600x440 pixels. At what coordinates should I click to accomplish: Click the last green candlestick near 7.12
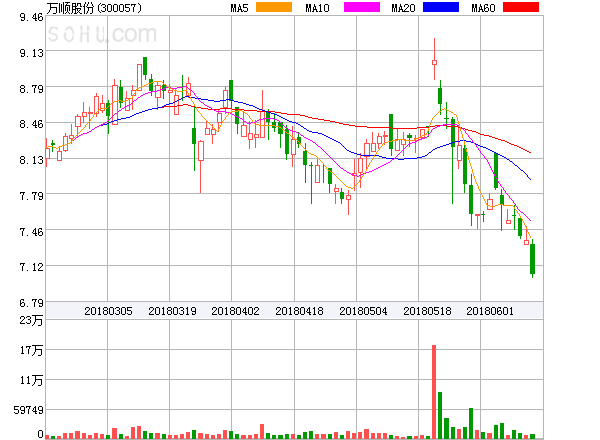[532, 259]
